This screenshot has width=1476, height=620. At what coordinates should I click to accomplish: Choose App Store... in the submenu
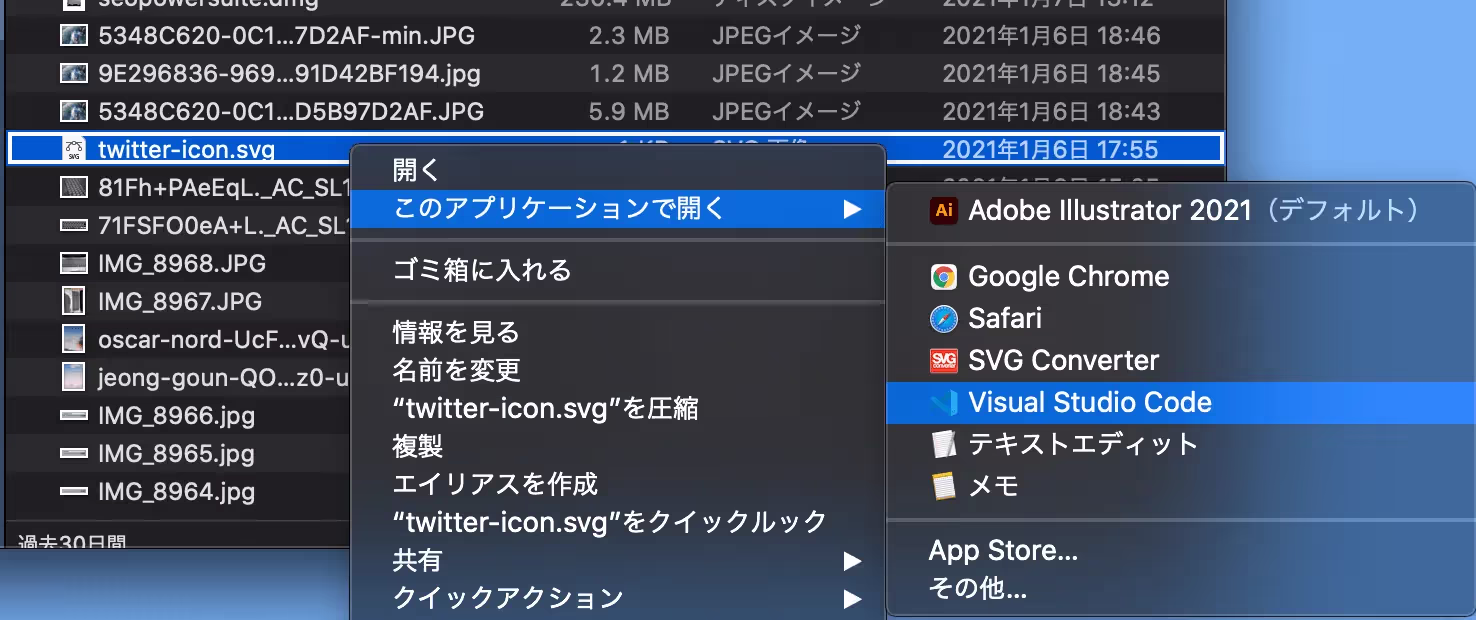pos(1003,551)
